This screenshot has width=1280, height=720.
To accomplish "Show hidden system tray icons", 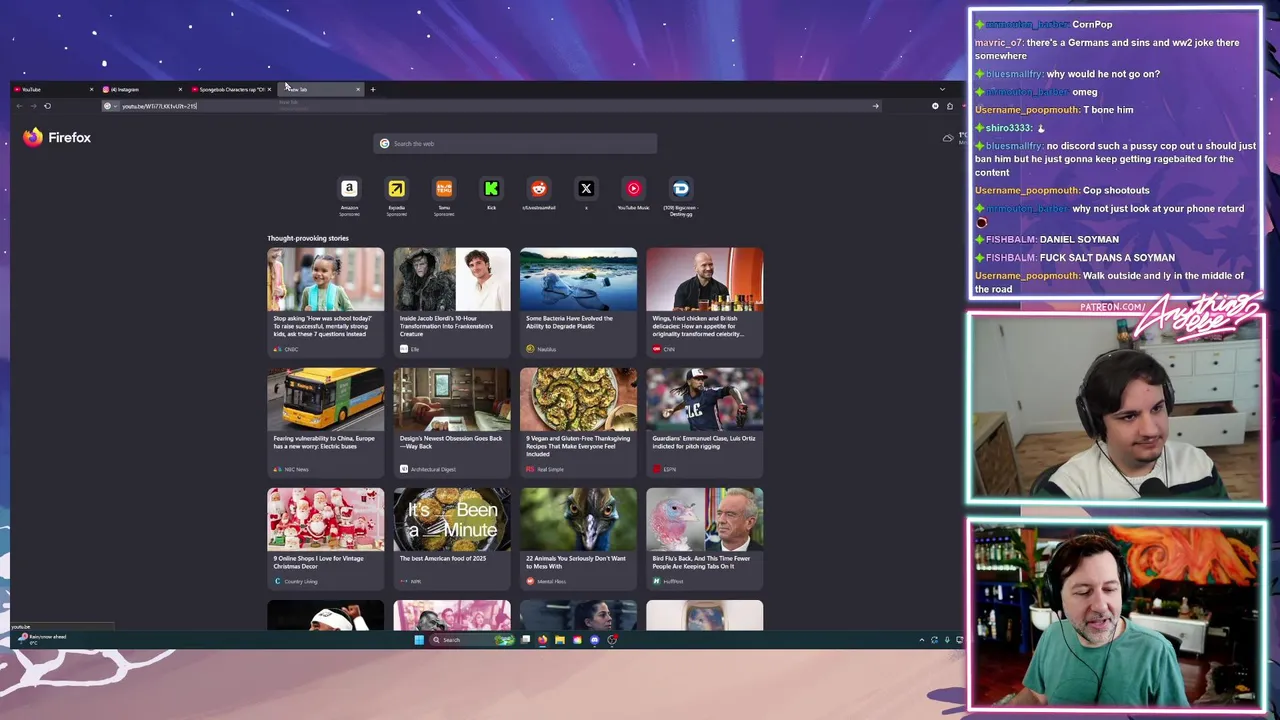I will [x=921, y=640].
